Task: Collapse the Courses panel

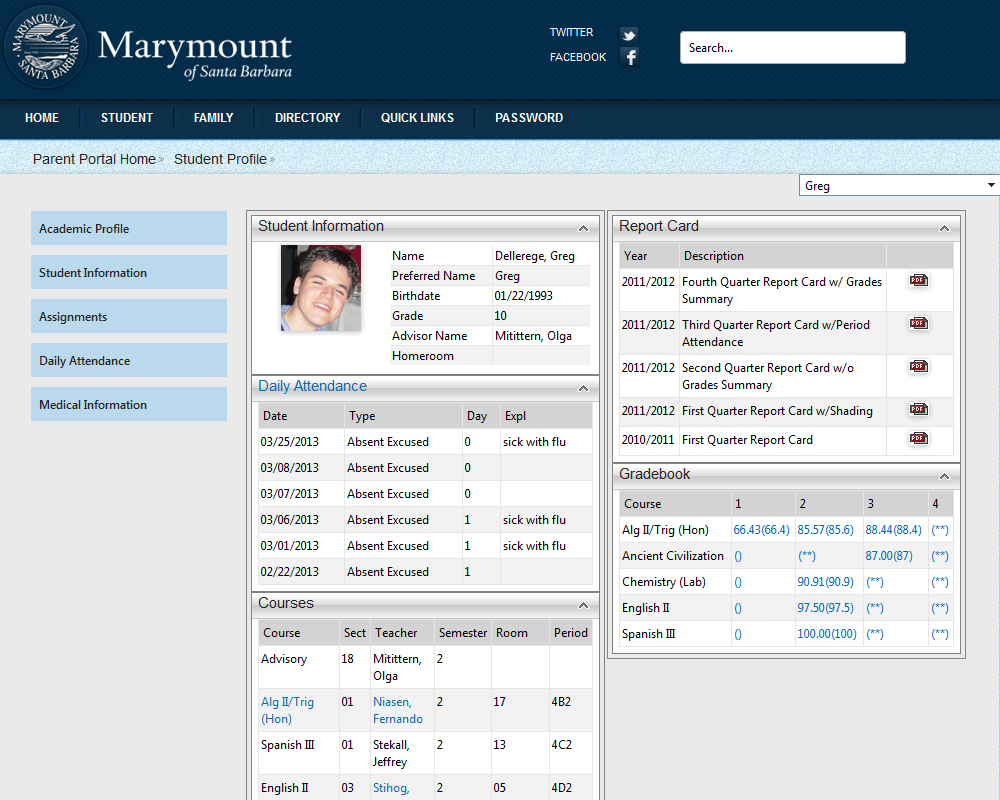Action: pyautogui.click(x=583, y=604)
